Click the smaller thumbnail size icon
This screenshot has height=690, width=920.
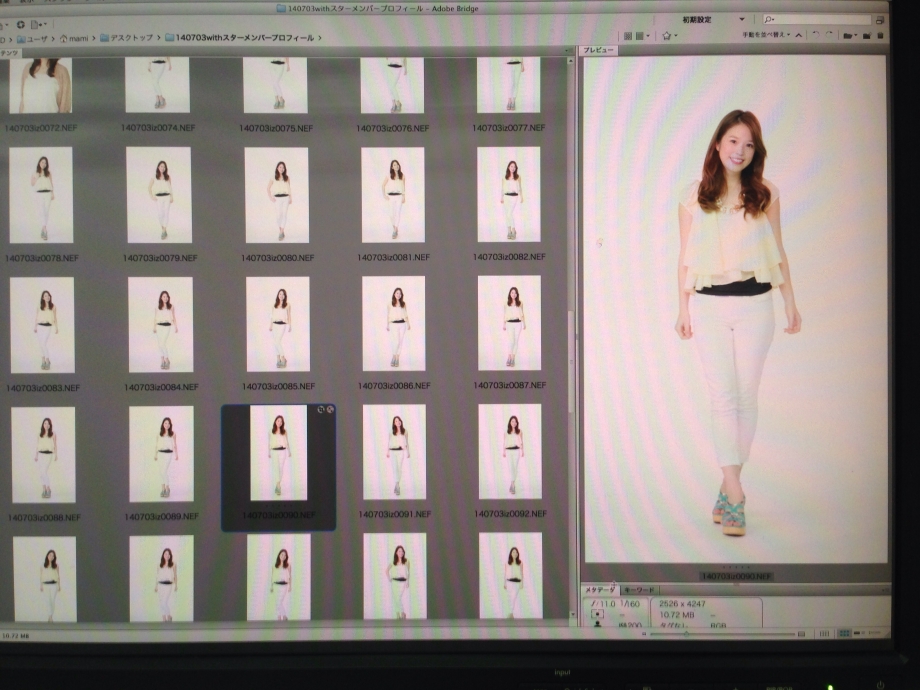pos(644,634)
